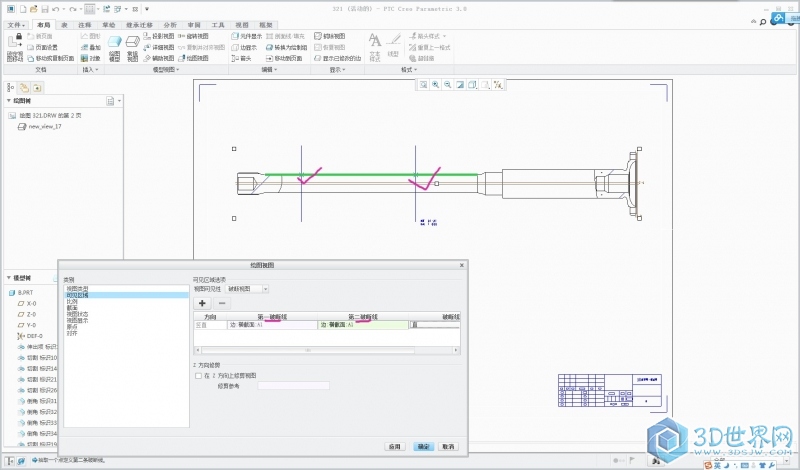This screenshot has height=470, width=800.
Task: Click the Repaint icon in graphics toolbar
Action: pos(460,85)
